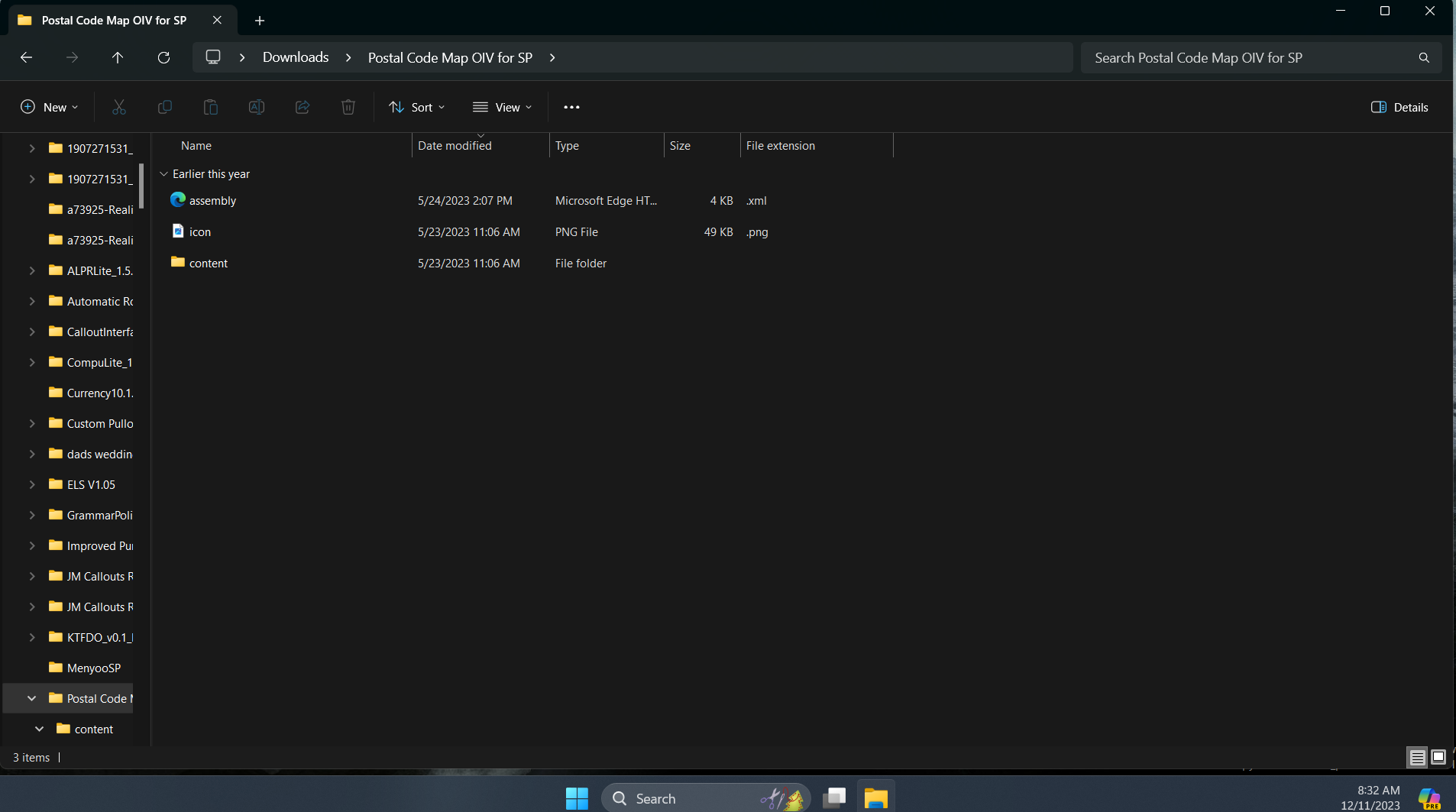The image size is (1456, 812).
Task: Click the Search Postal Code Map search box
Action: pyautogui.click(x=1253, y=58)
